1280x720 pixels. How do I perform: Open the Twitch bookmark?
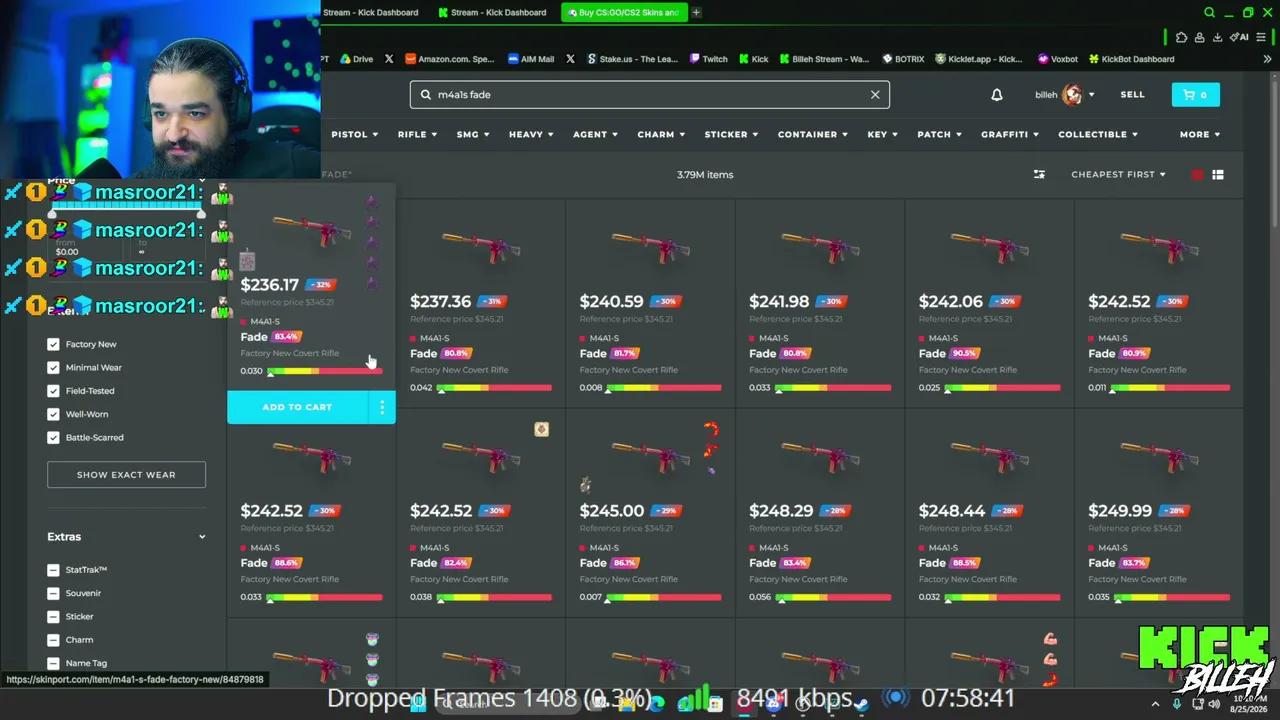[708, 59]
